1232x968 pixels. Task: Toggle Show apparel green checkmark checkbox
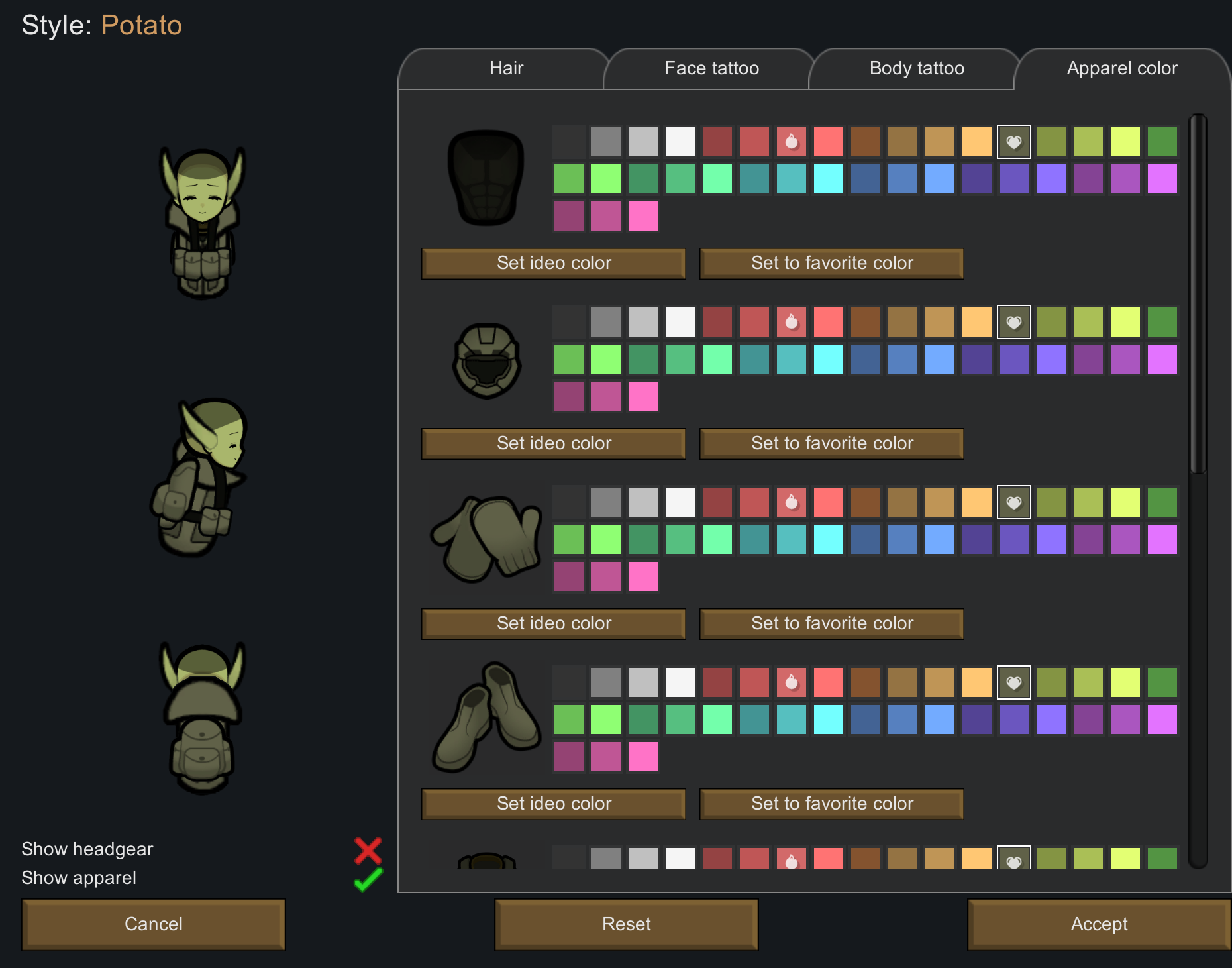point(368,879)
